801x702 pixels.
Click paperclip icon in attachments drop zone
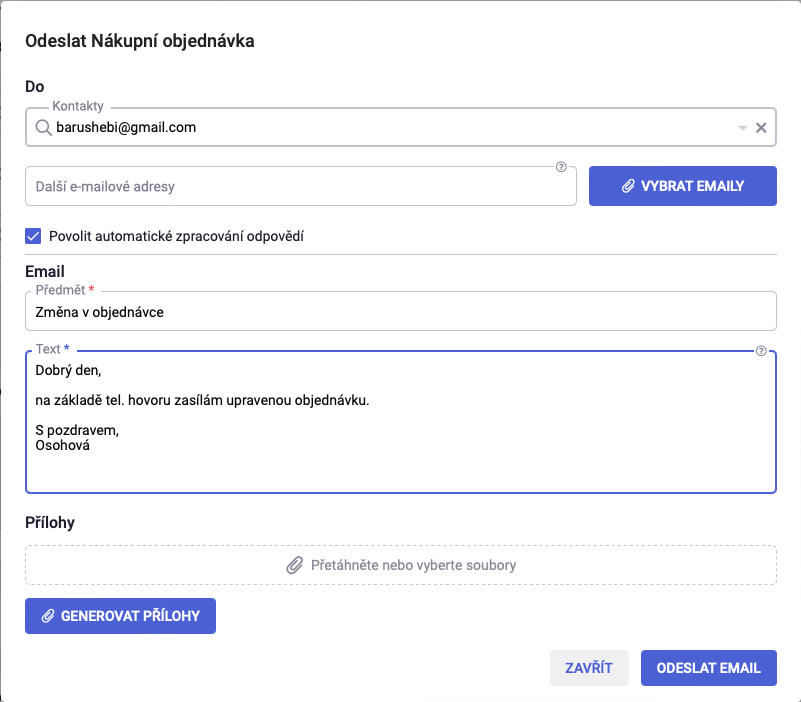(294, 565)
